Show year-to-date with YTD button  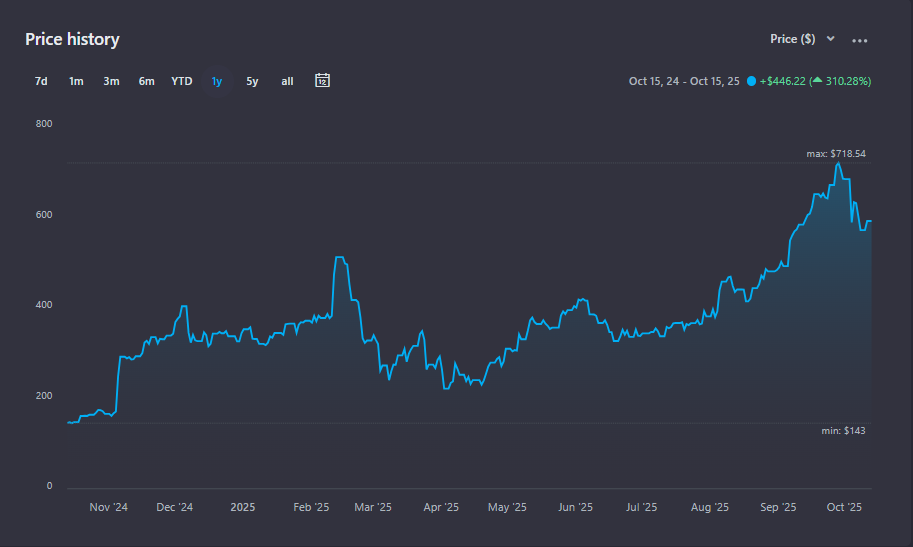[x=182, y=81]
